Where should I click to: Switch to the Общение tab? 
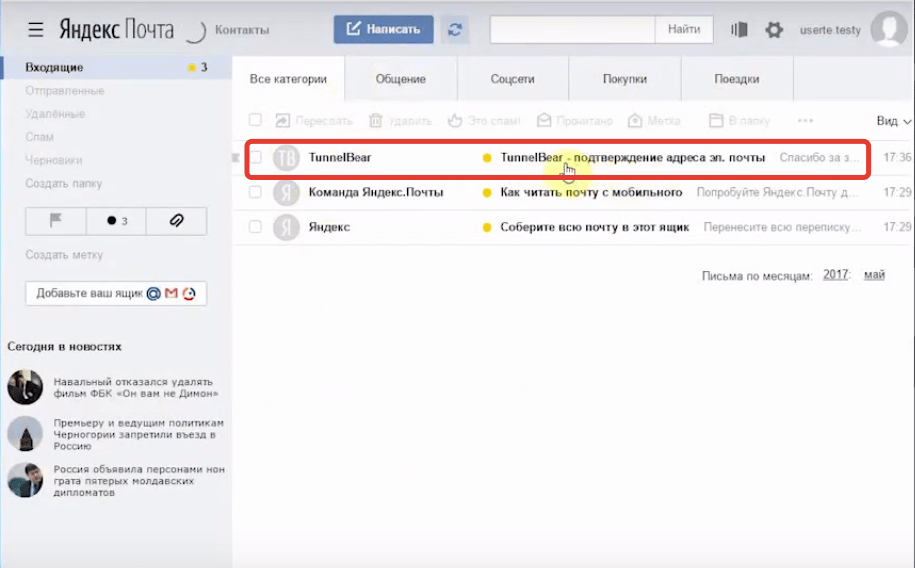click(x=400, y=79)
